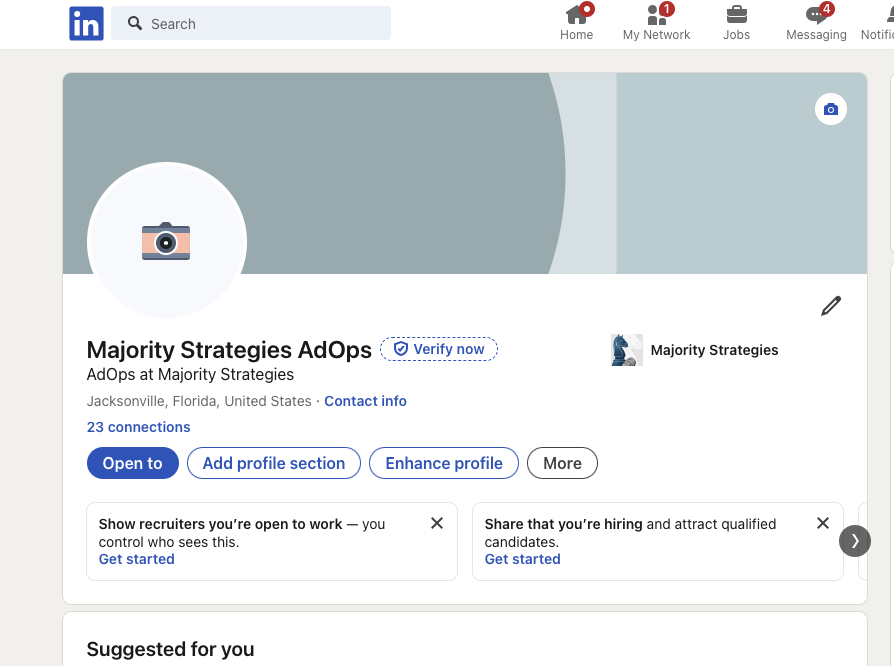Add a profile photo via camera avatar
894x666 pixels.
click(166, 241)
